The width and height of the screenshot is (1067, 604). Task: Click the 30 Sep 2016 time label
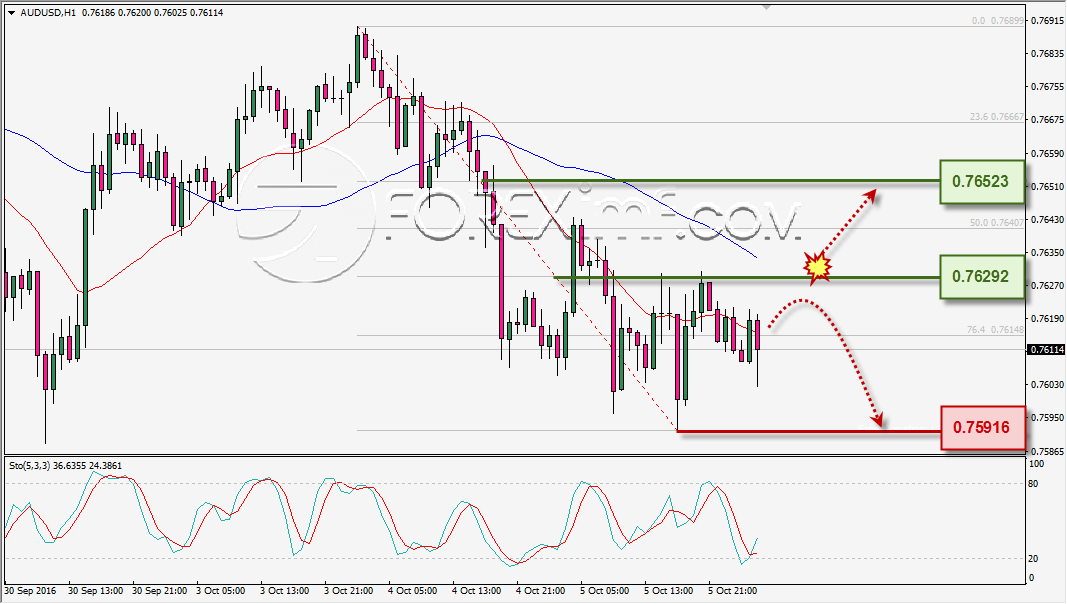[31, 590]
